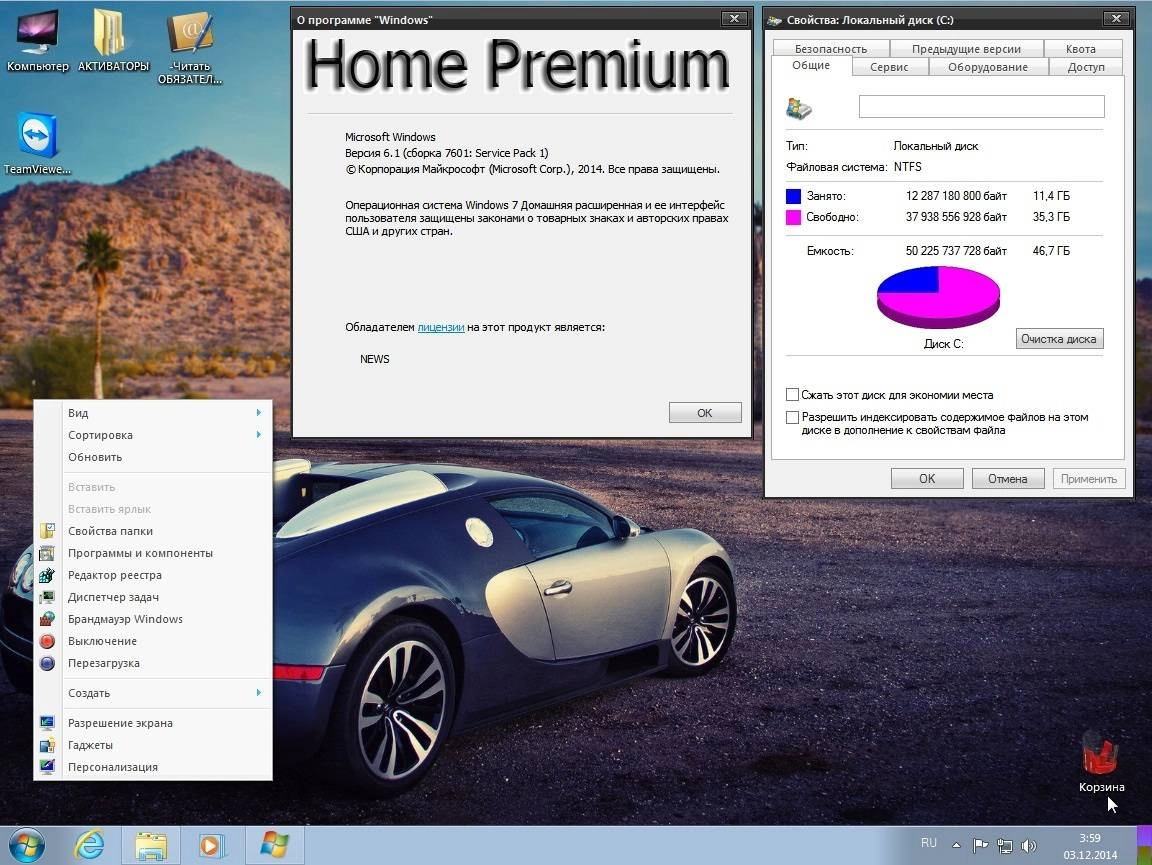The height and width of the screenshot is (865, 1152).
Task: Click the Windows flag taskbar button
Action: 274,845
